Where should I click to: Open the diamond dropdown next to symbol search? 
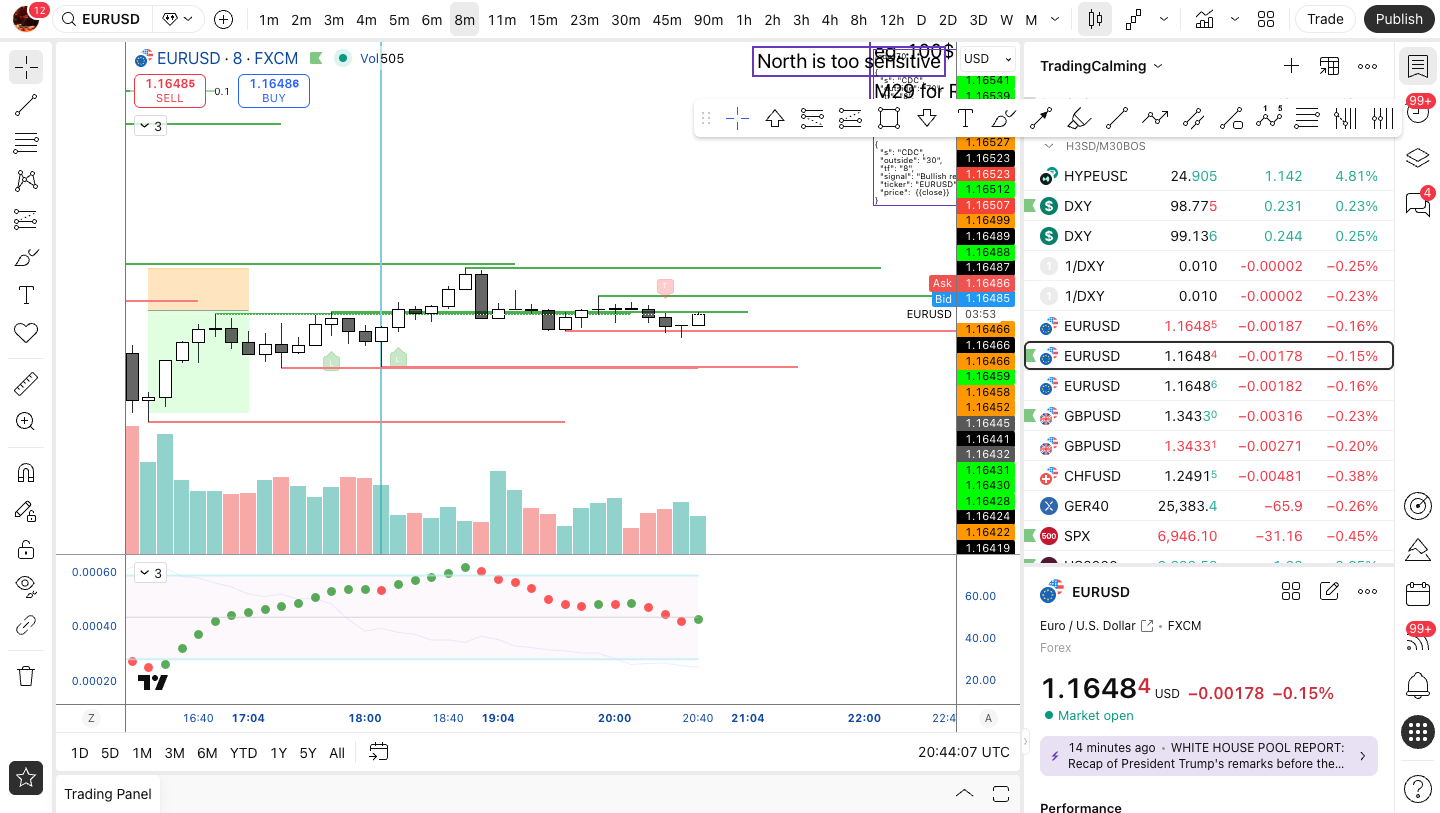pos(178,19)
